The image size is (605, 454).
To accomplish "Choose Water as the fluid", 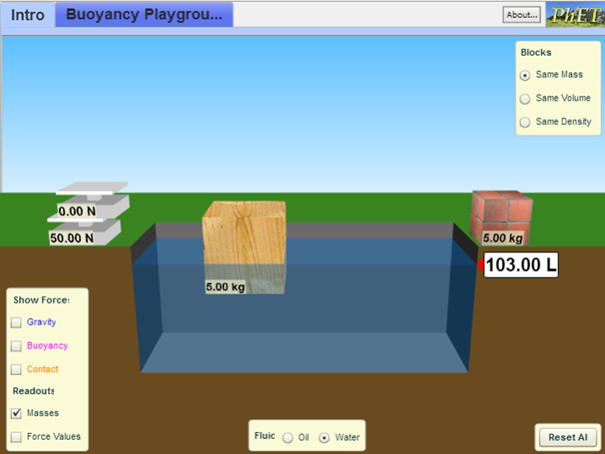I will (x=324, y=438).
